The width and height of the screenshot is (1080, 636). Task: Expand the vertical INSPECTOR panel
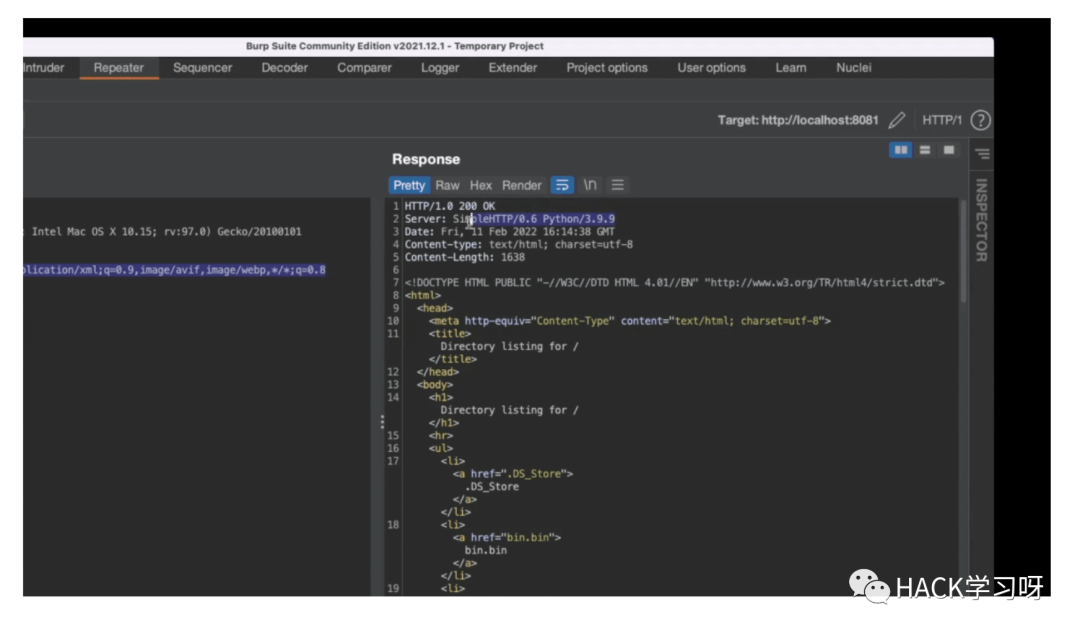[982, 220]
